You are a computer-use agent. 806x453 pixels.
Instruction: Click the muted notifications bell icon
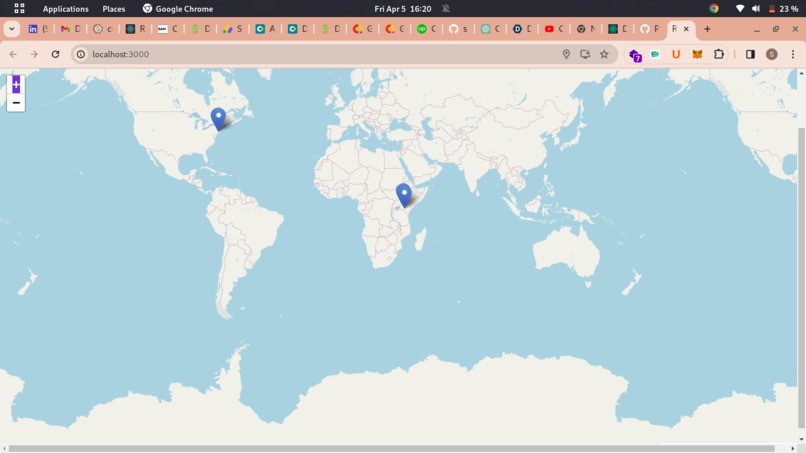tap(446, 9)
